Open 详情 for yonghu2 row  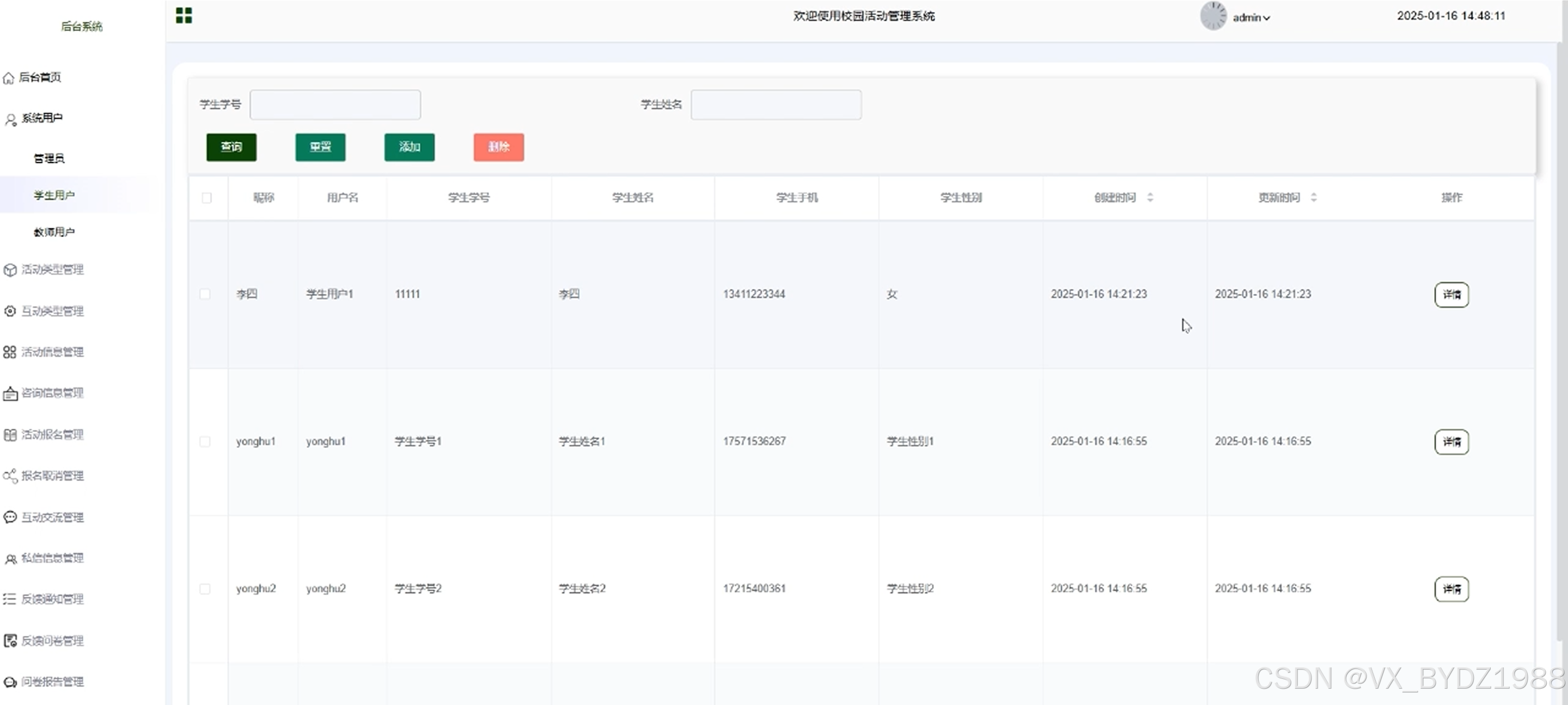click(1451, 589)
